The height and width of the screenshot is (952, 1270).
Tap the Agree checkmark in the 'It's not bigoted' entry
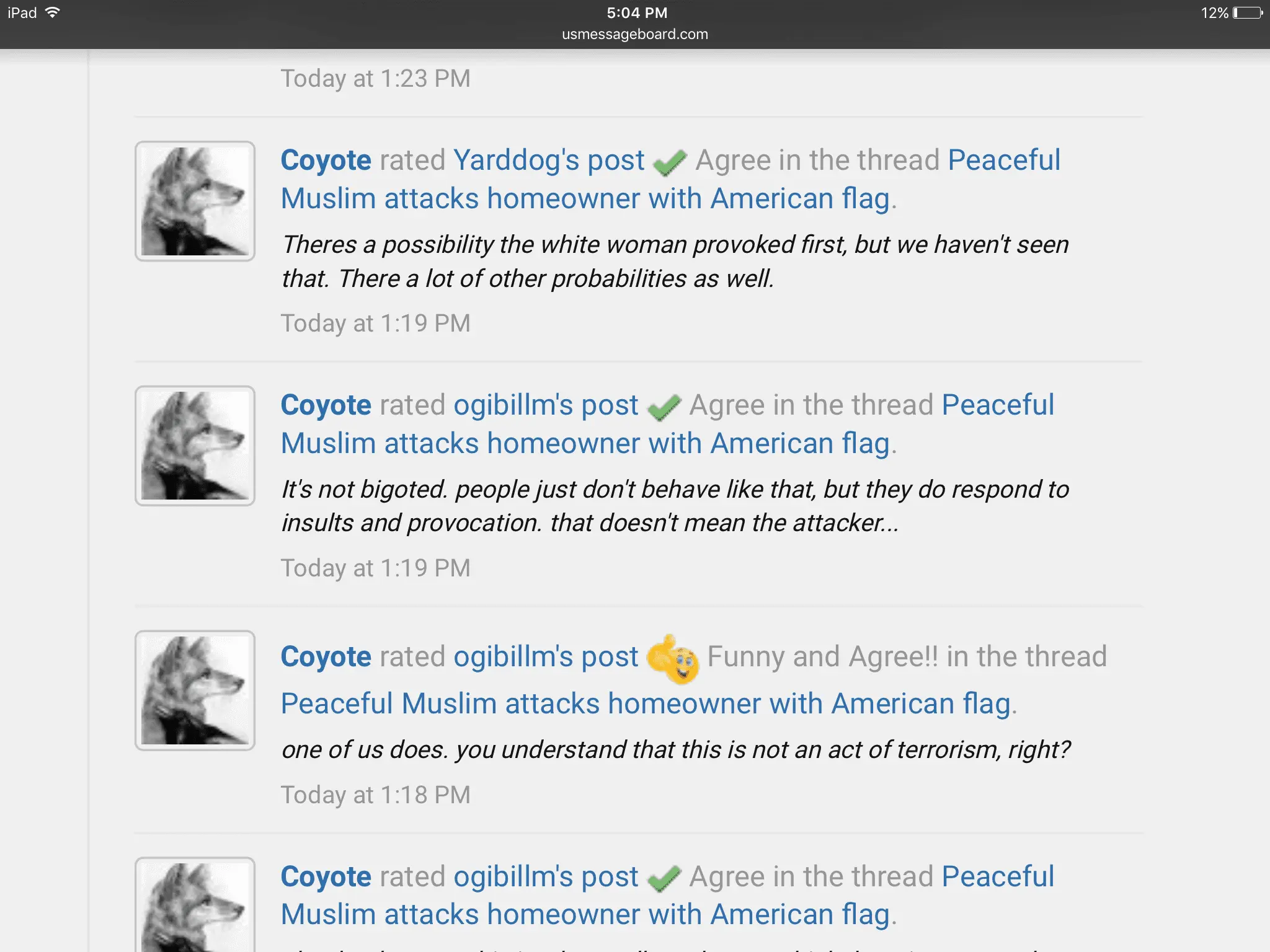pyautogui.click(x=664, y=407)
